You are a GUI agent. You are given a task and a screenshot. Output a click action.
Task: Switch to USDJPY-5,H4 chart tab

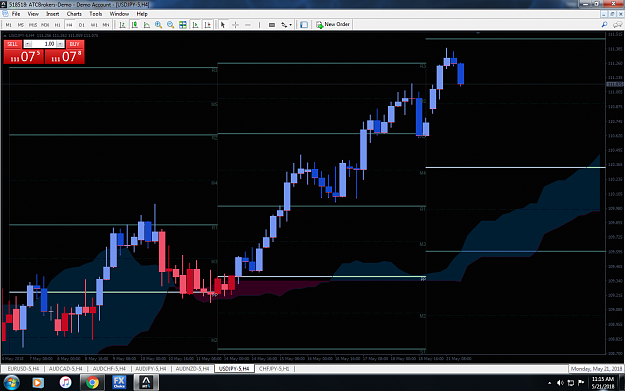[234, 369]
